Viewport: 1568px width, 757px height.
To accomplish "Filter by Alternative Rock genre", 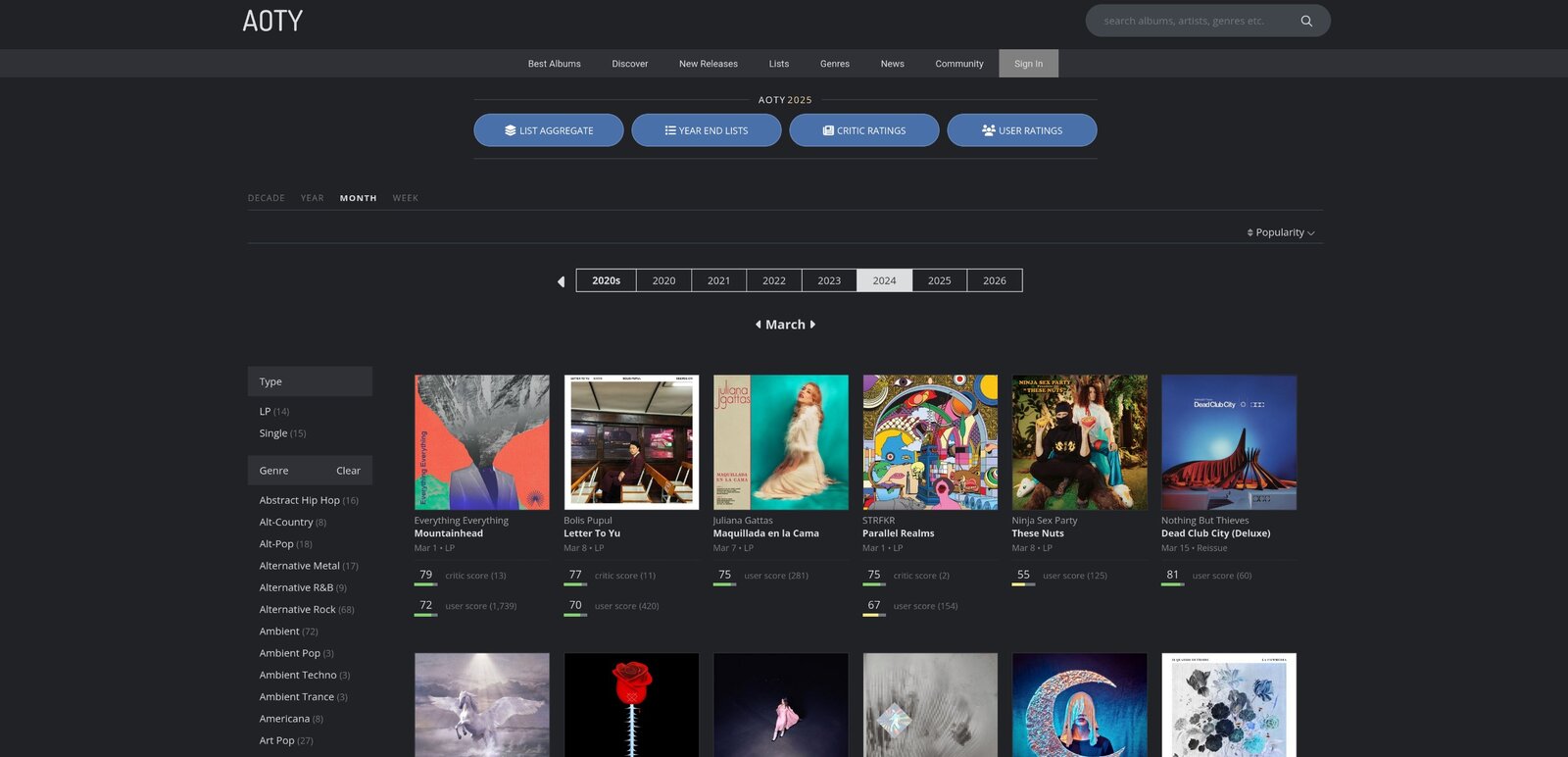I will pos(297,610).
